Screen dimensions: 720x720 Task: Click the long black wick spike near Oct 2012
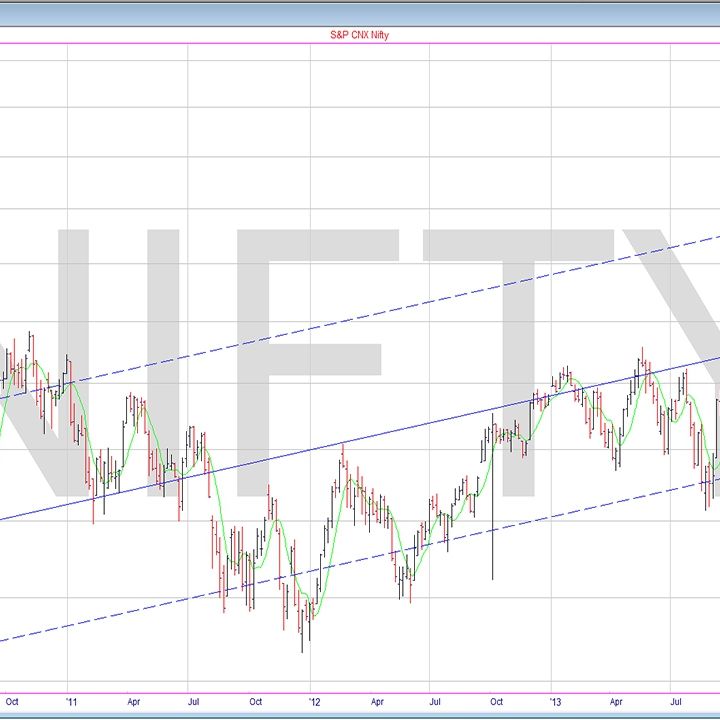pos(493,540)
